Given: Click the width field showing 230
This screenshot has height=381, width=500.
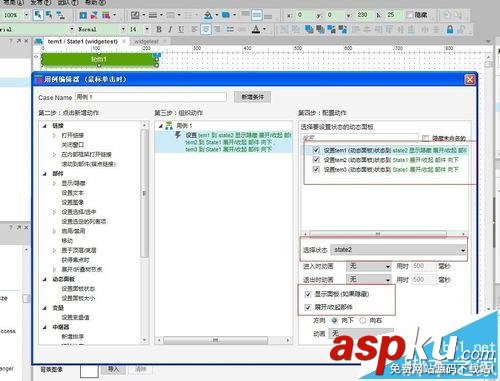Looking at the screenshot, I should coord(363,15).
